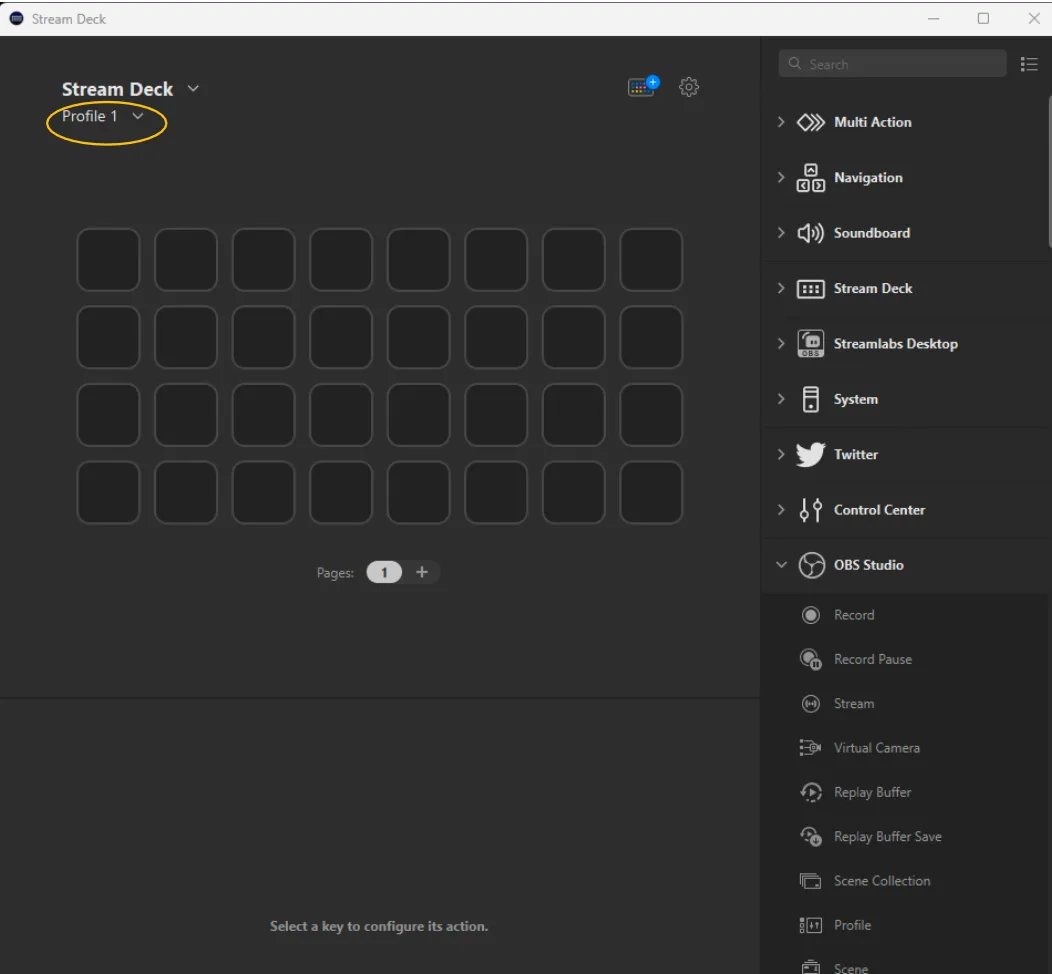Viewport: 1052px width, 974px height.
Task: Open the Stream Deck store icon
Action: (x=643, y=86)
